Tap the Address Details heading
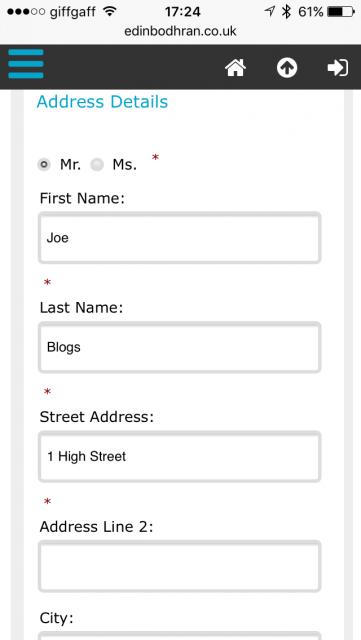 102,102
